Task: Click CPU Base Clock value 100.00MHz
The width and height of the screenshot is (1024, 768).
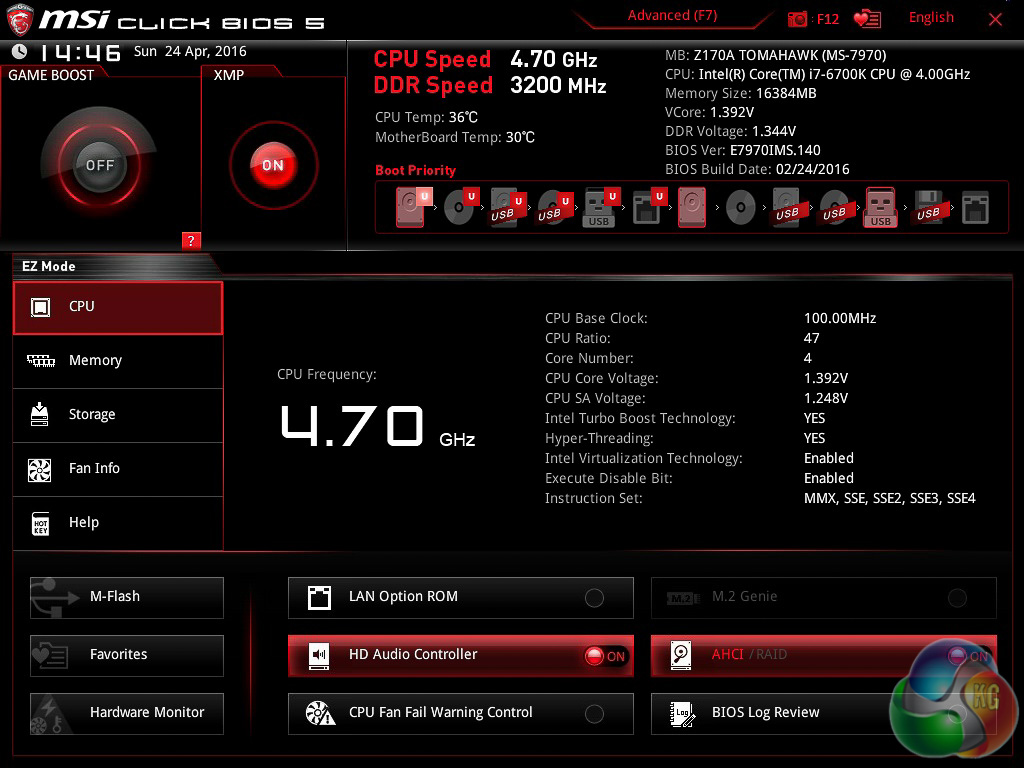Action: click(x=840, y=318)
